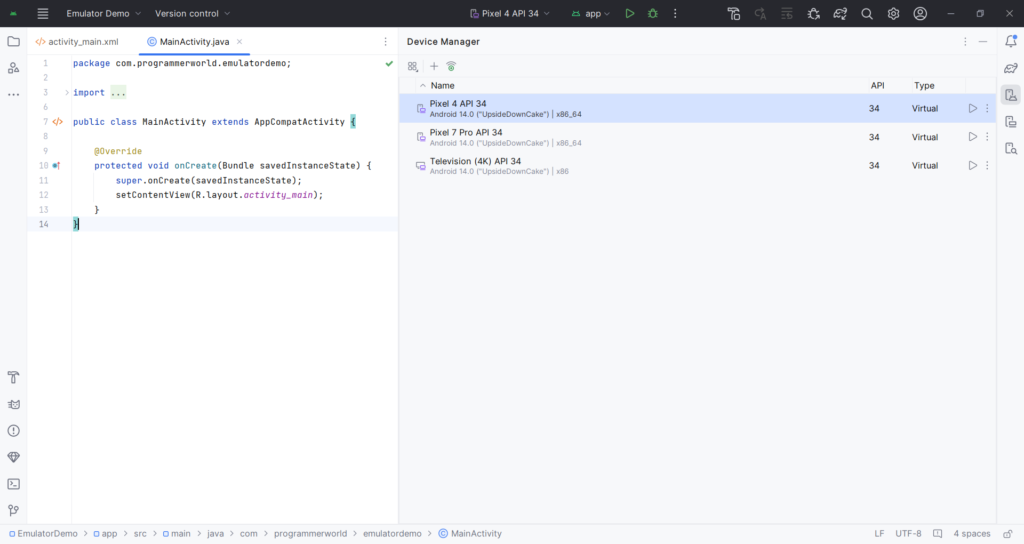Screen dimensions: 1024x544
Task: Open overflow menu for Television (4K) API 34
Action: [x=987, y=165]
